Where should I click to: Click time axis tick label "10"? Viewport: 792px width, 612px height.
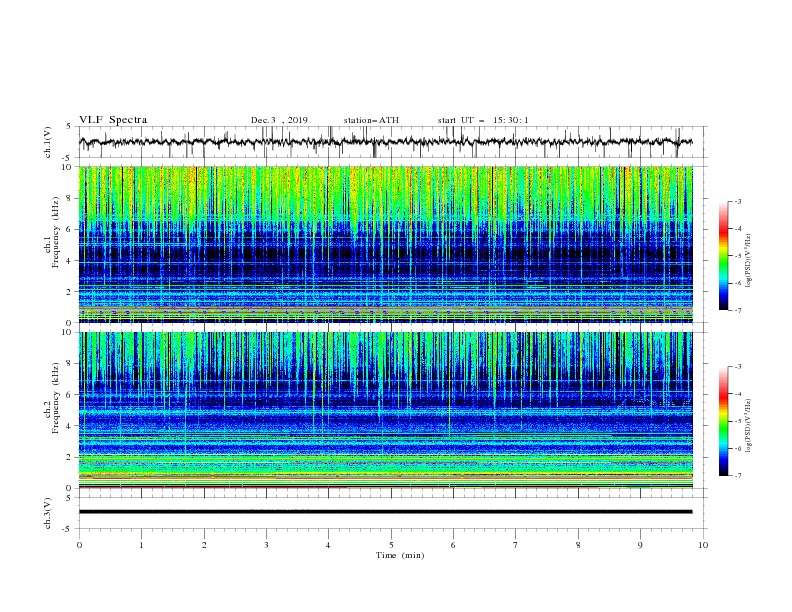[703, 545]
